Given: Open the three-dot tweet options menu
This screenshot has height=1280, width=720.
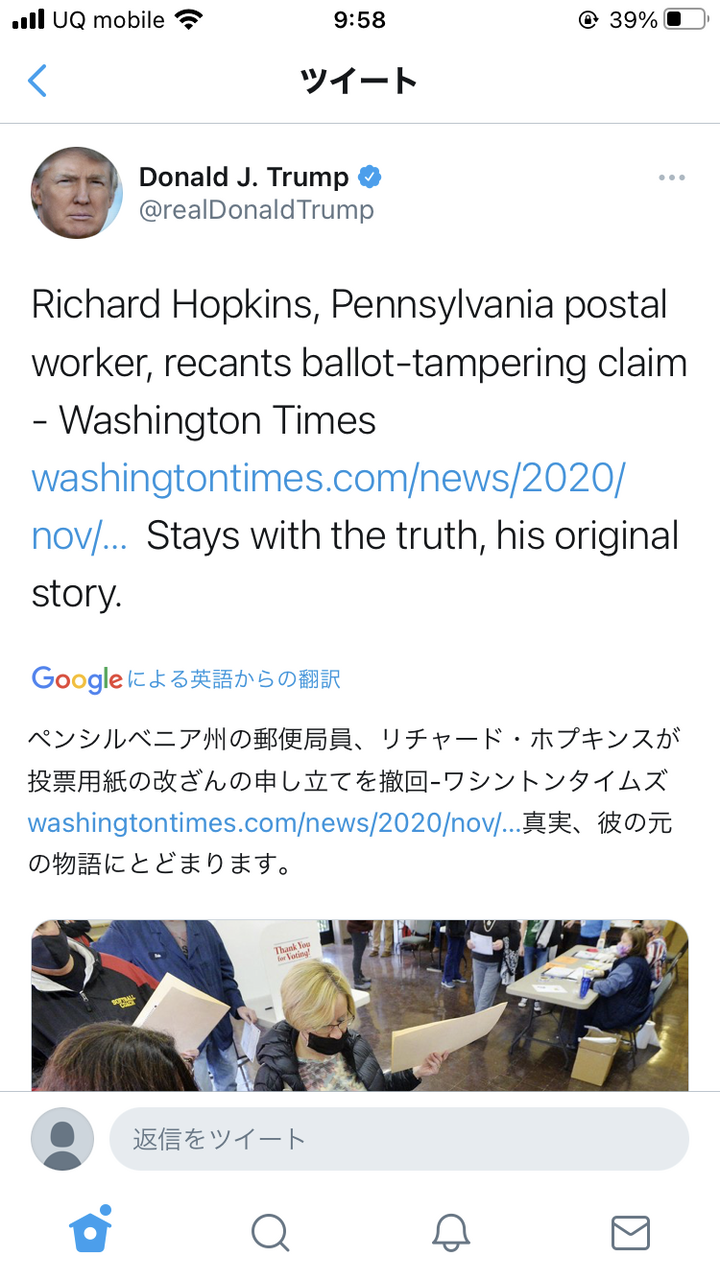Looking at the screenshot, I should [671, 178].
